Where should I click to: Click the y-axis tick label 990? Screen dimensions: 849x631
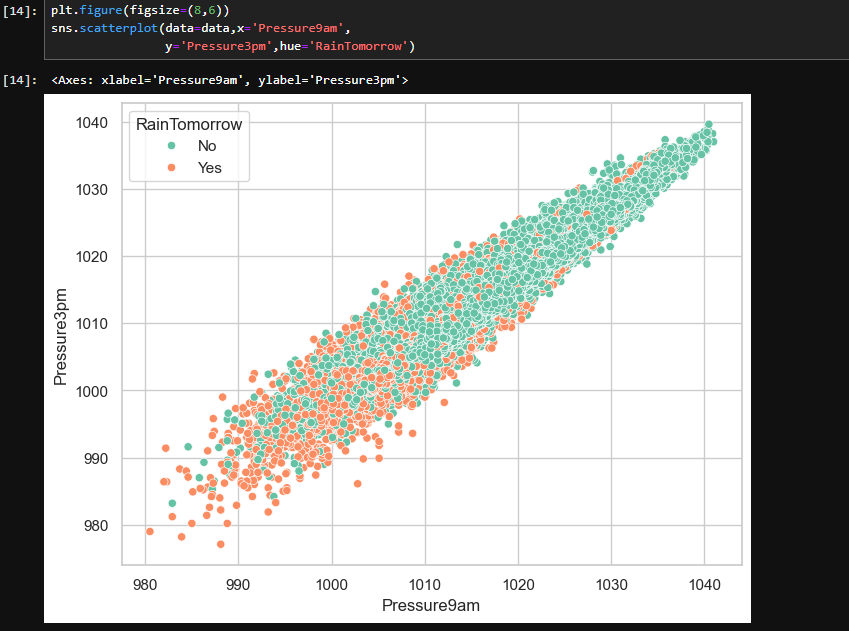click(x=96, y=459)
